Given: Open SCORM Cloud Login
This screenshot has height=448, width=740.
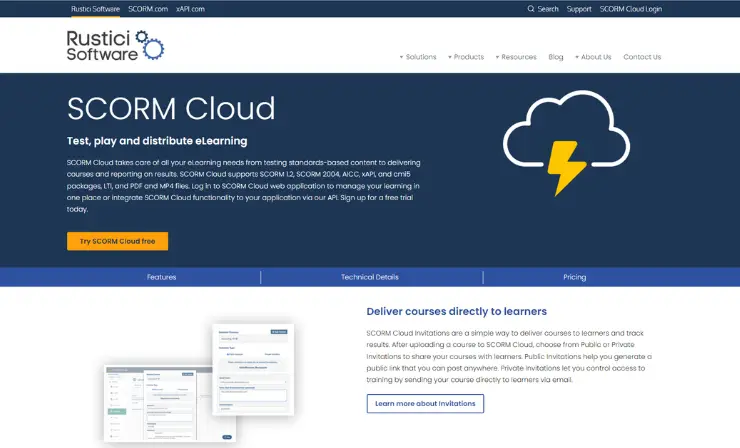Looking at the screenshot, I should 631,9.
